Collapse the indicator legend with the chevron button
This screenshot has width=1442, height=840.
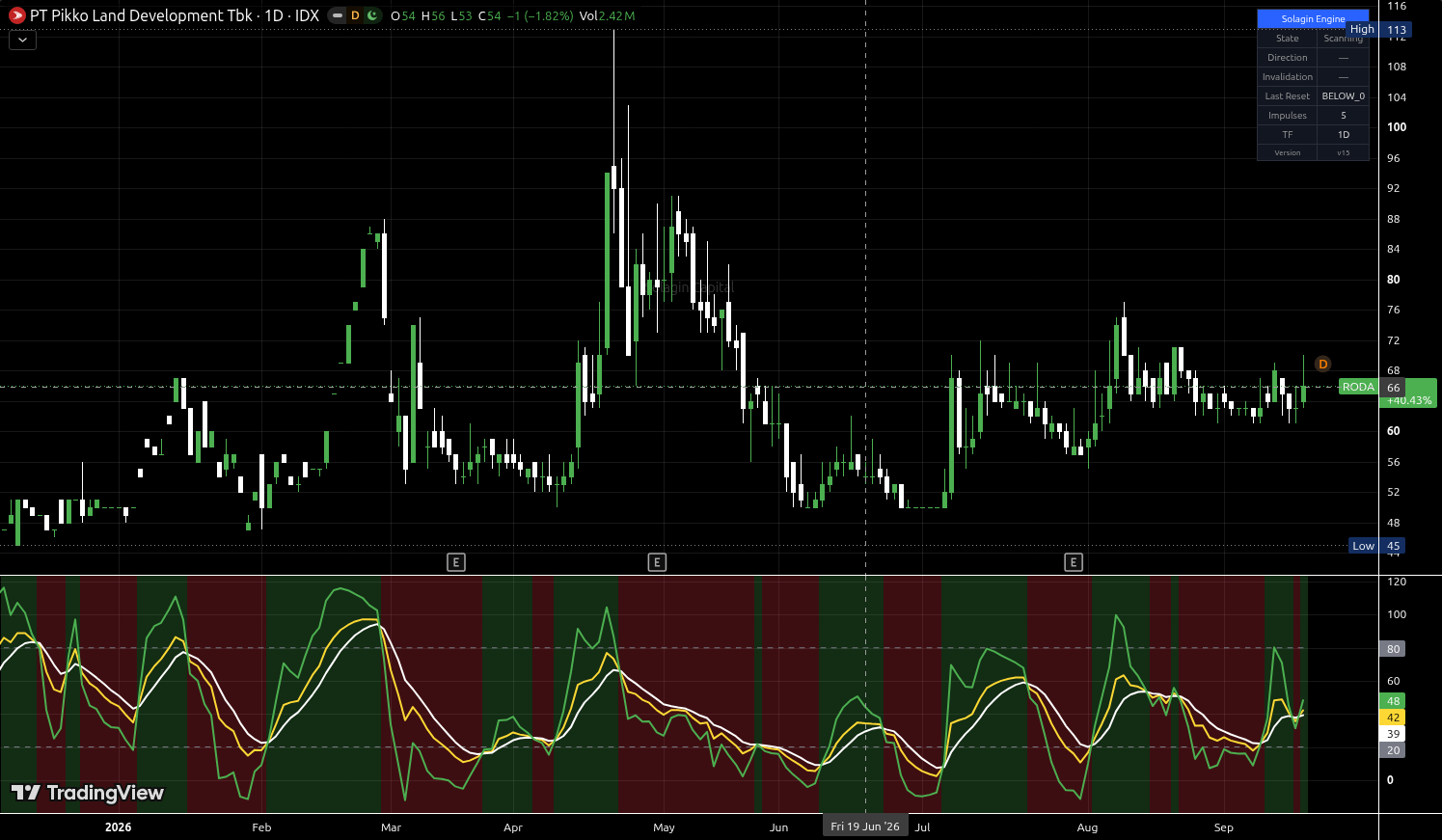pos(22,40)
